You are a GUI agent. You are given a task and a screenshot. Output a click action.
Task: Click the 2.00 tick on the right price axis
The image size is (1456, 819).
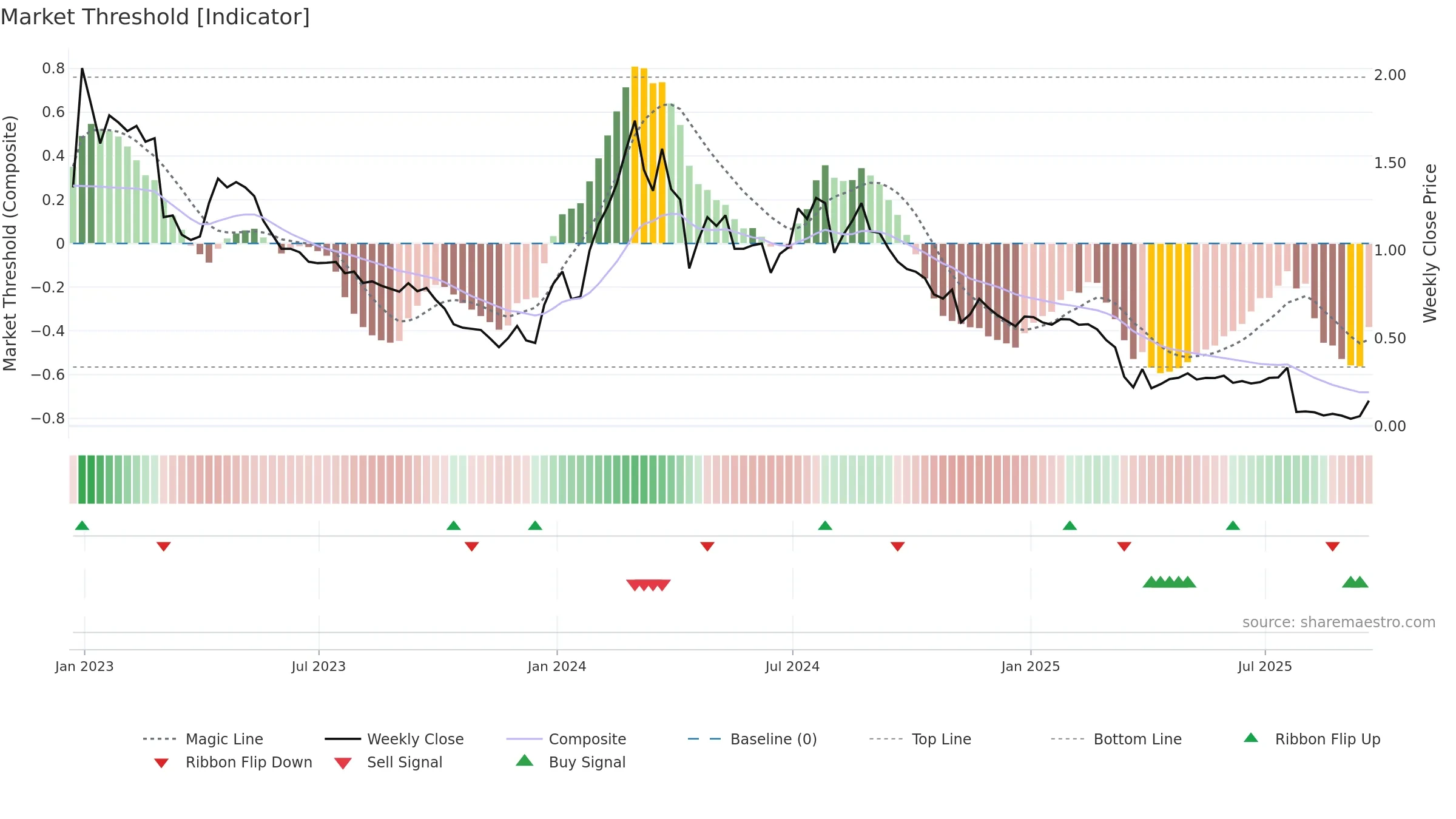[x=1390, y=75]
